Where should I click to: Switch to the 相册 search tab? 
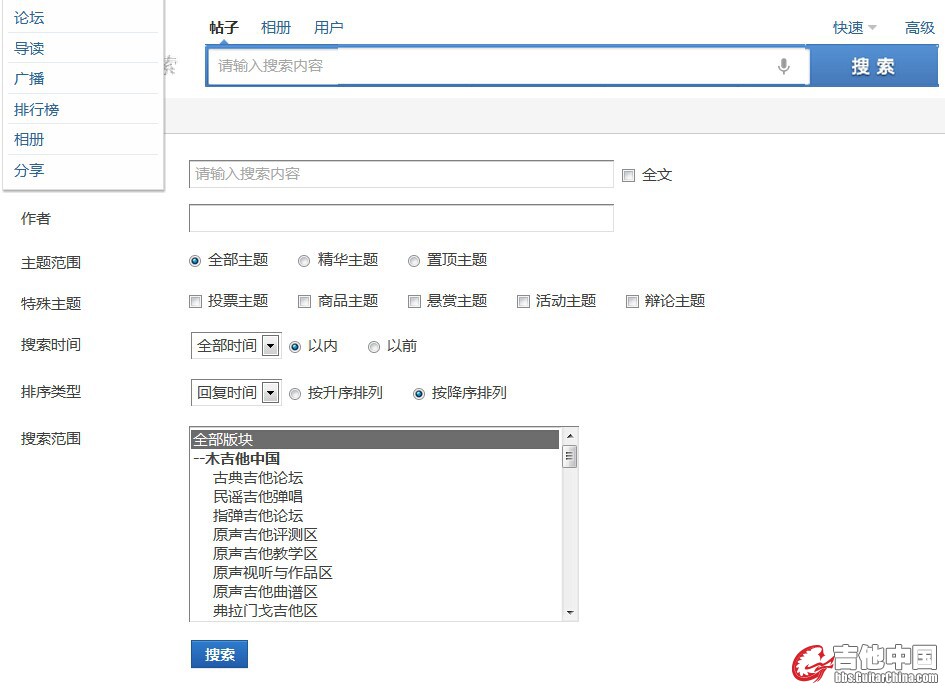(276, 28)
